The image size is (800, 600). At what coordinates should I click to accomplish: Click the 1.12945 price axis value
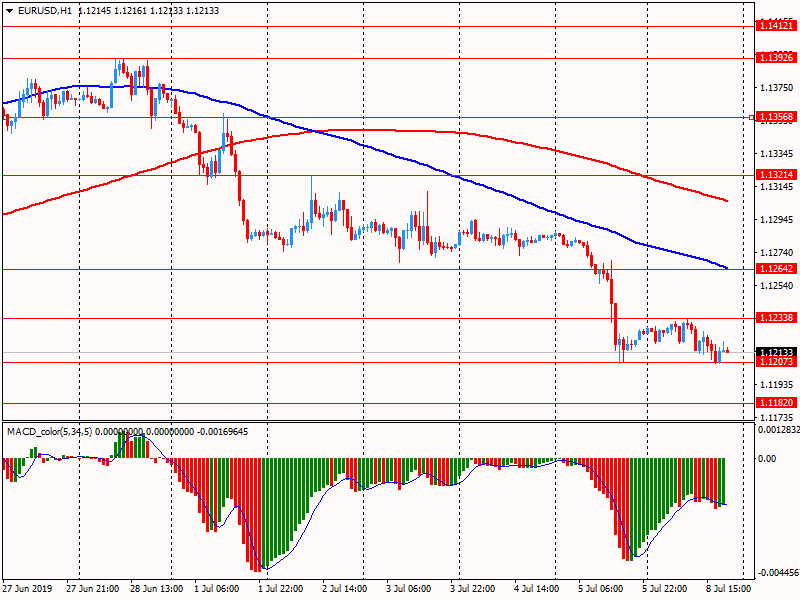[x=777, y=219]
